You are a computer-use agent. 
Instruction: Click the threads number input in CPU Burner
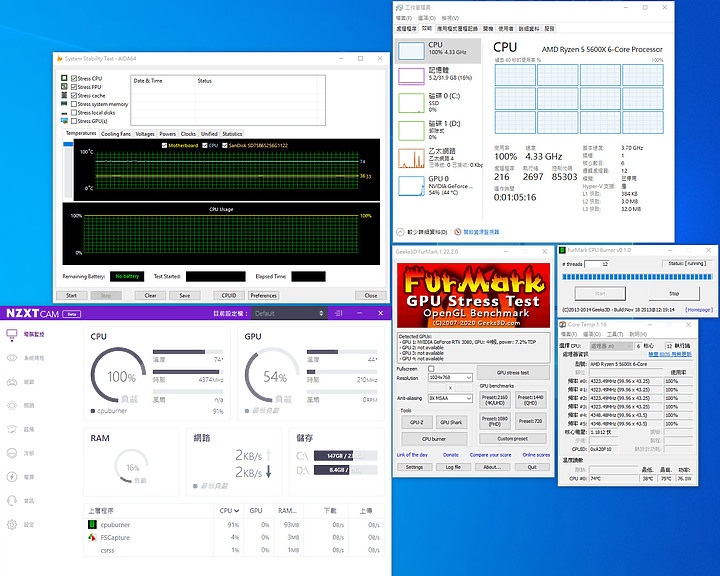[596, 264]
